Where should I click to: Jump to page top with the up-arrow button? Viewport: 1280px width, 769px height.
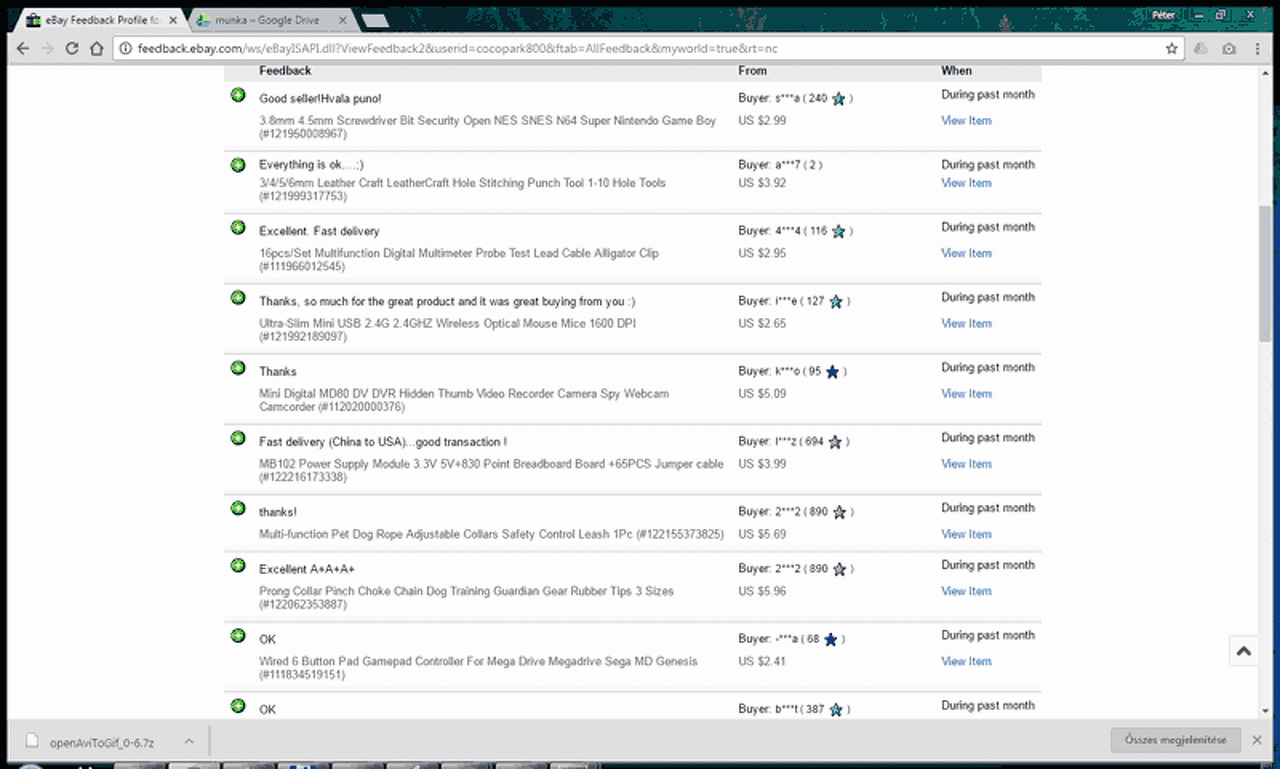pyautogui.click(x=1244, y=651)
